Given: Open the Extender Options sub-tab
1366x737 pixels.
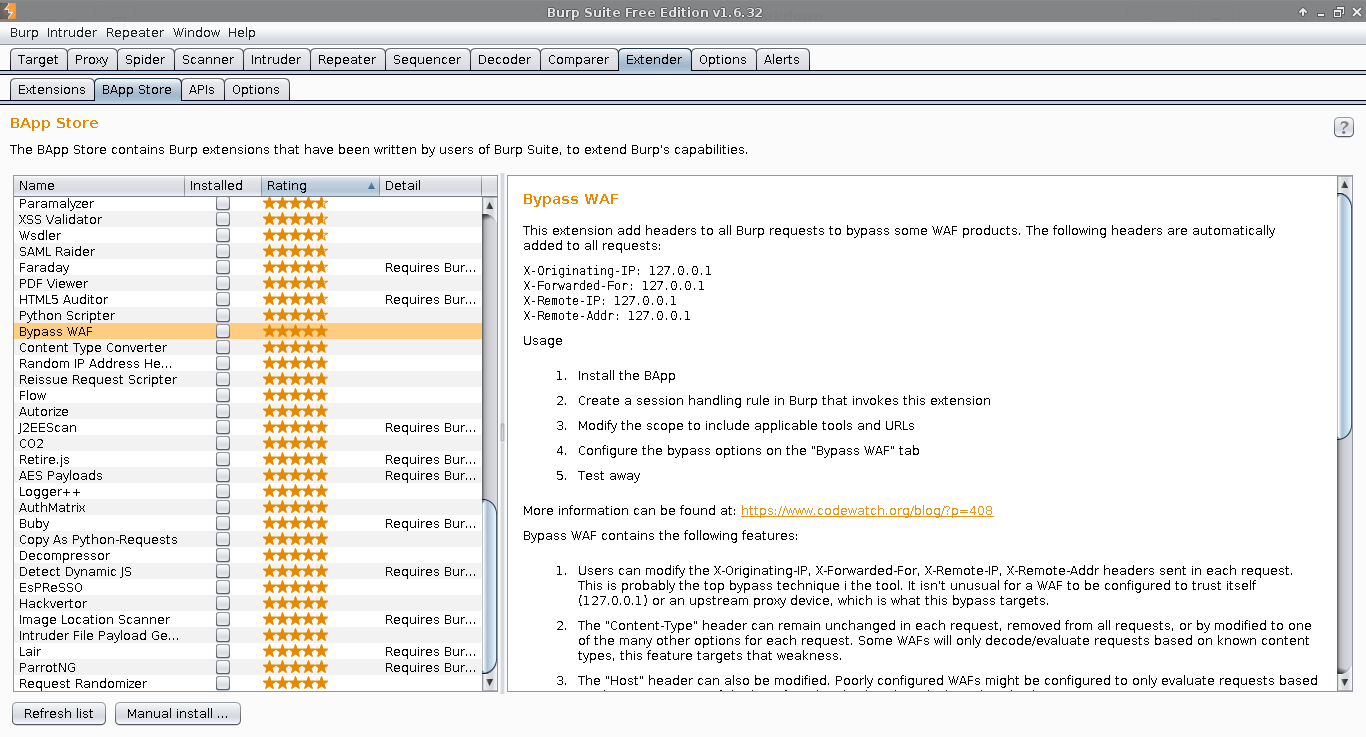Looking at the screenshot, I should (256, 90).
